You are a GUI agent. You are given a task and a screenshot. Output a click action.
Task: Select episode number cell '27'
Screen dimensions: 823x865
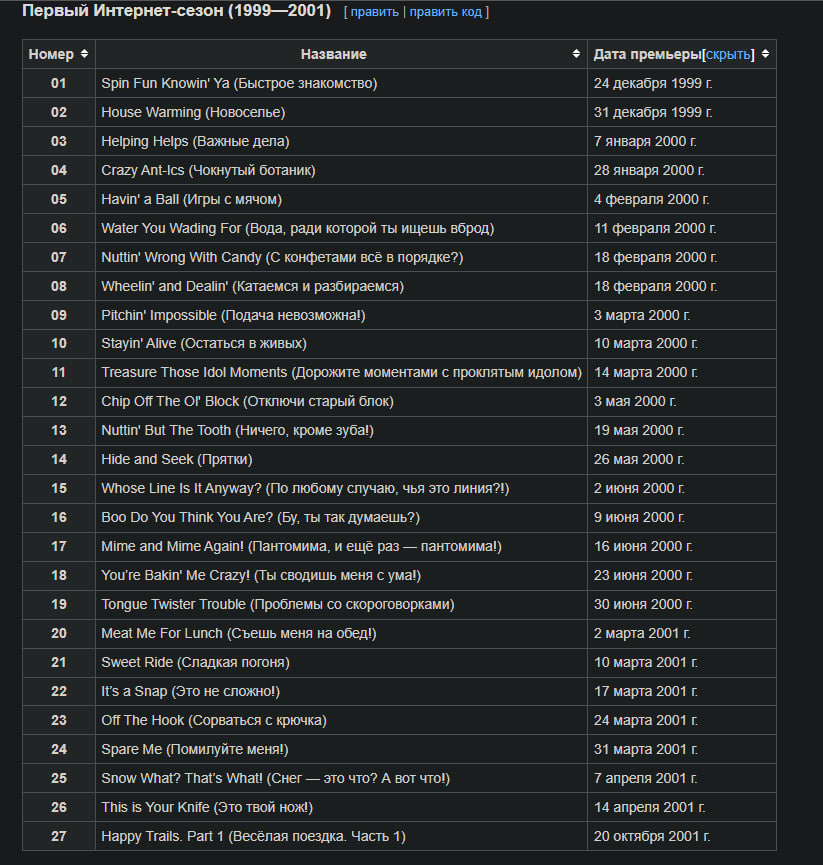click(x=59, y=836)
